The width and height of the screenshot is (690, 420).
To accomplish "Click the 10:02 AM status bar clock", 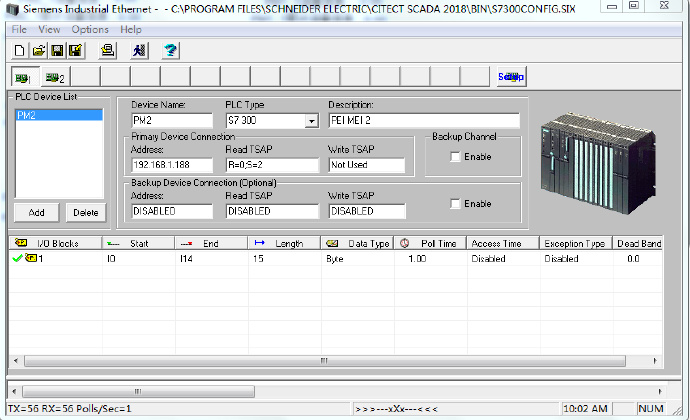I will tap(585, 409).
